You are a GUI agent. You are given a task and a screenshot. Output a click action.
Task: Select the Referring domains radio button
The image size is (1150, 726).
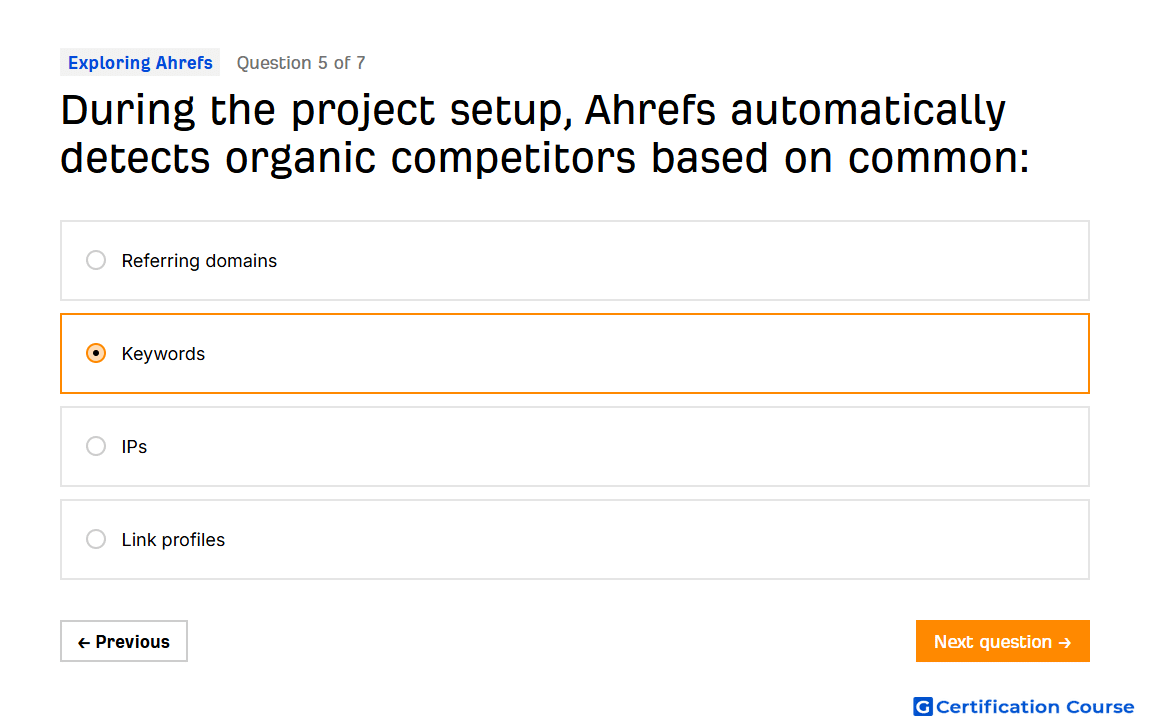96,260
